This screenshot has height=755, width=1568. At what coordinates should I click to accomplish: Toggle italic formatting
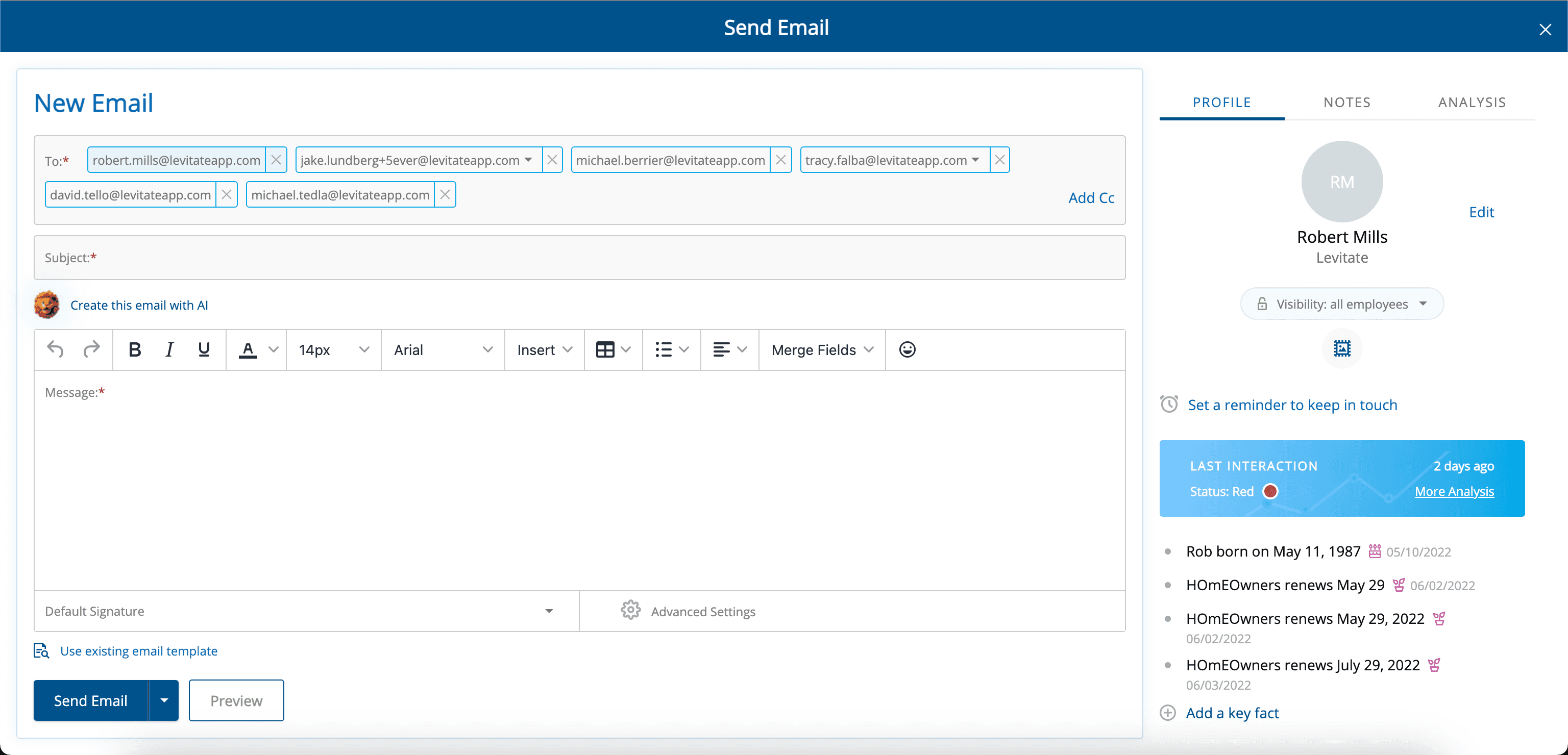pyautogui.click(x=169, y=349)
